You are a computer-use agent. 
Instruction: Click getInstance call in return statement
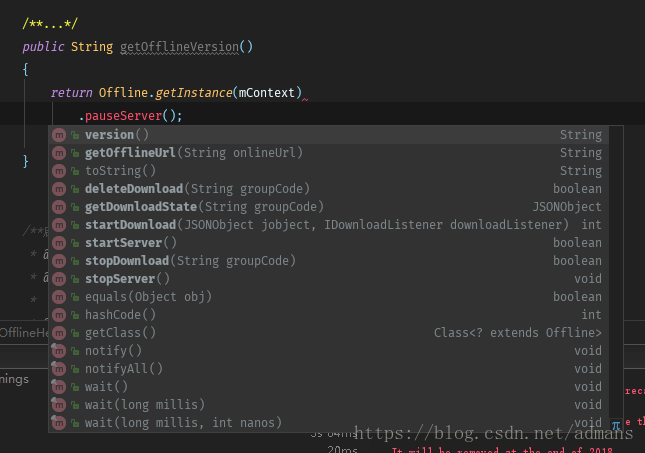[x=194, y=93]
